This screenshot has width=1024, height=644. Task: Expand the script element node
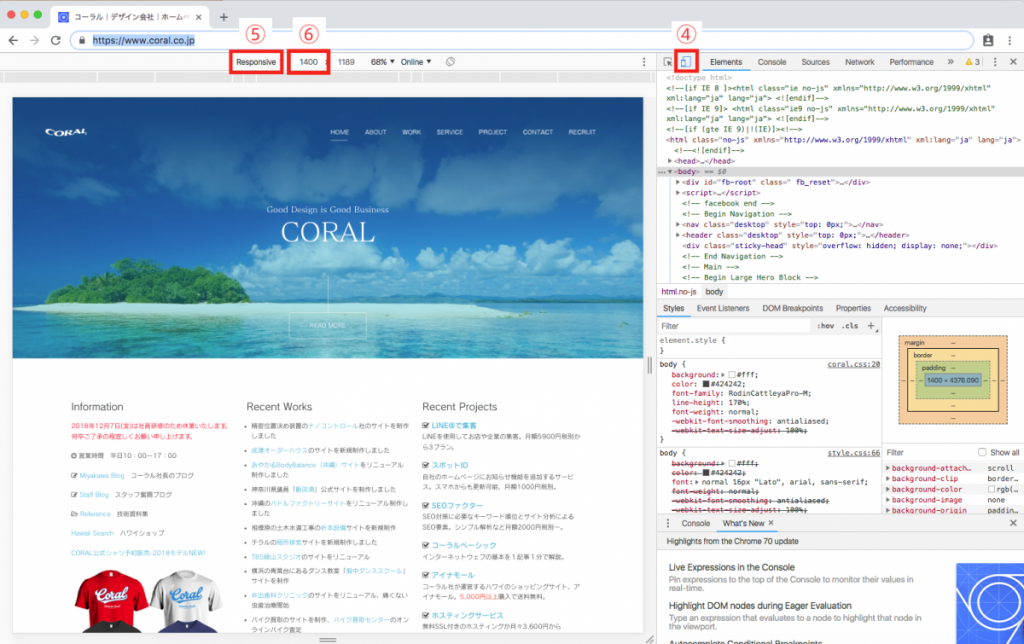pyautogui.click(x=678, y=193)
